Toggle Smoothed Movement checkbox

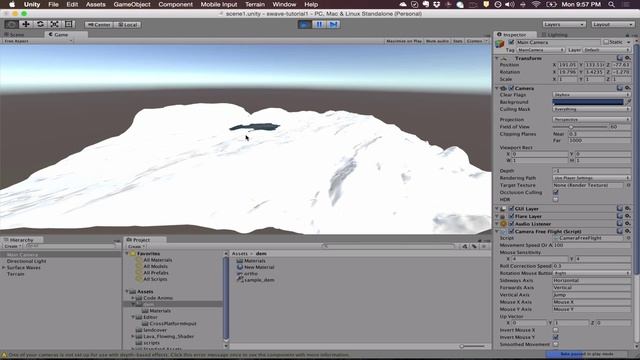coord(556,344)
